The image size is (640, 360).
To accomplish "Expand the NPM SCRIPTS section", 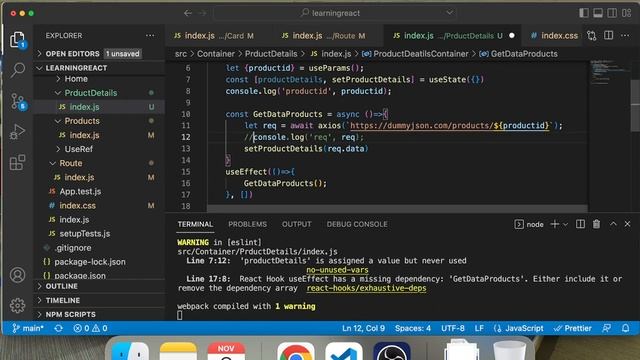I will [x=100, y=314].
